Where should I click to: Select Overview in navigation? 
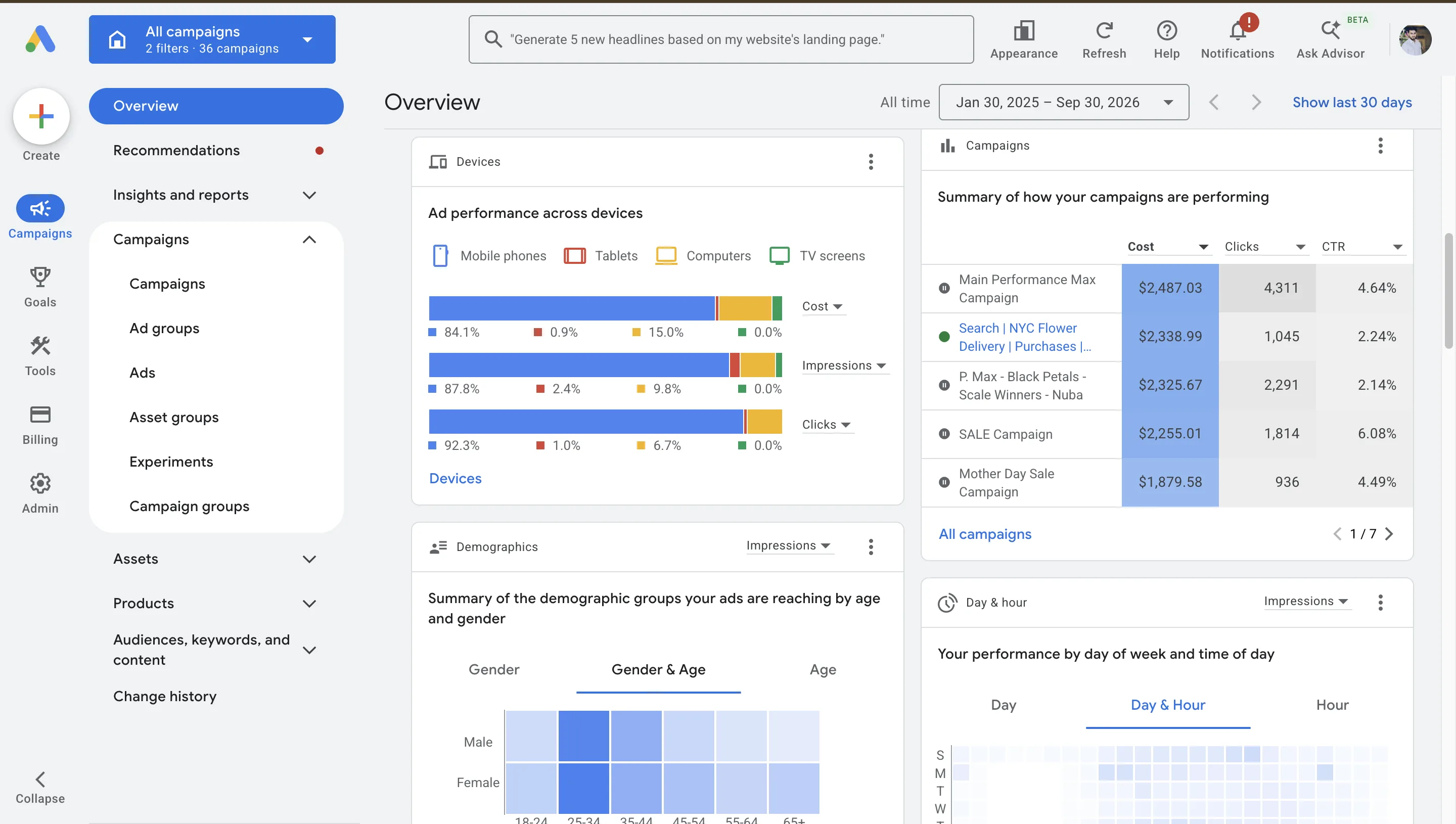point(215,106)
